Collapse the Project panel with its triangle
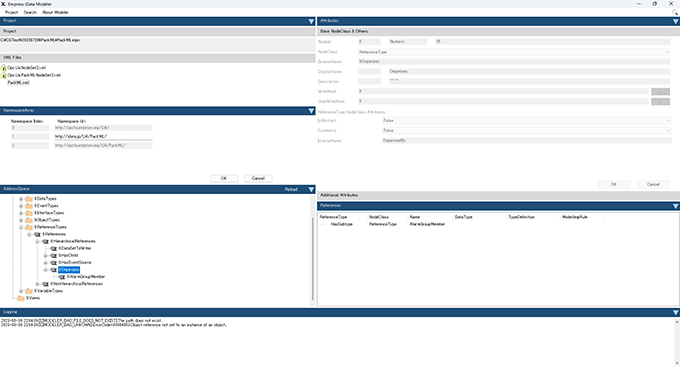The width and height of the screenshot is (680, 366). [311, 21]
